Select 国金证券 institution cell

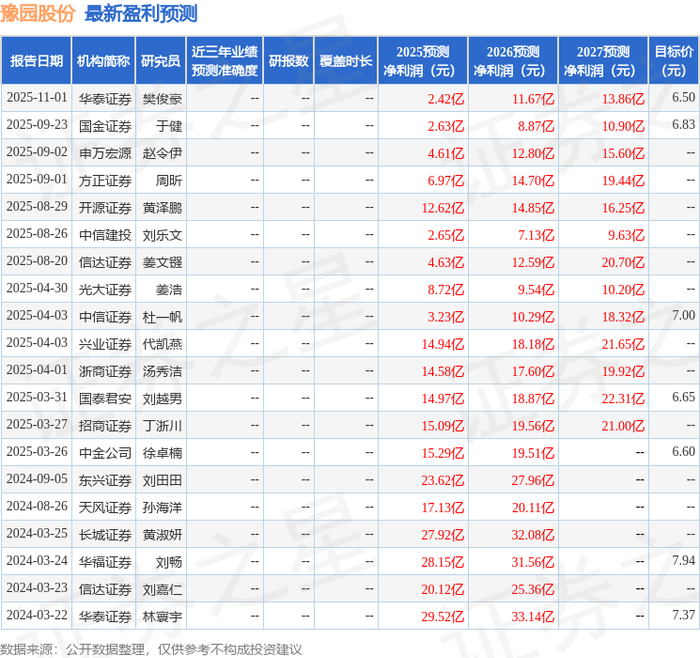105,126
